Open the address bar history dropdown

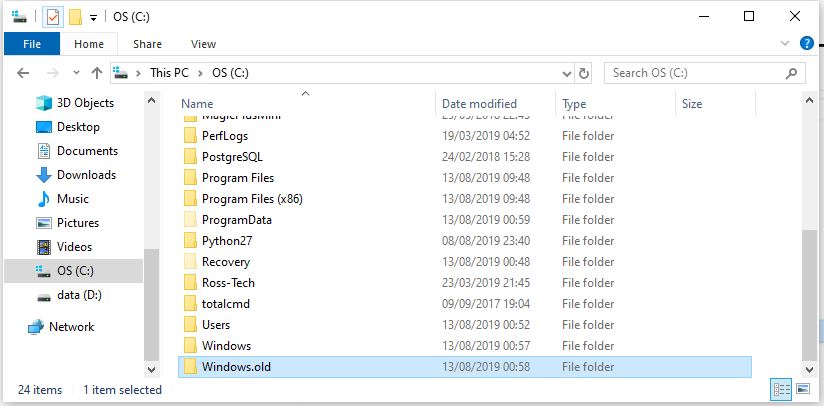pyautogui.click(x=566, y=74)
